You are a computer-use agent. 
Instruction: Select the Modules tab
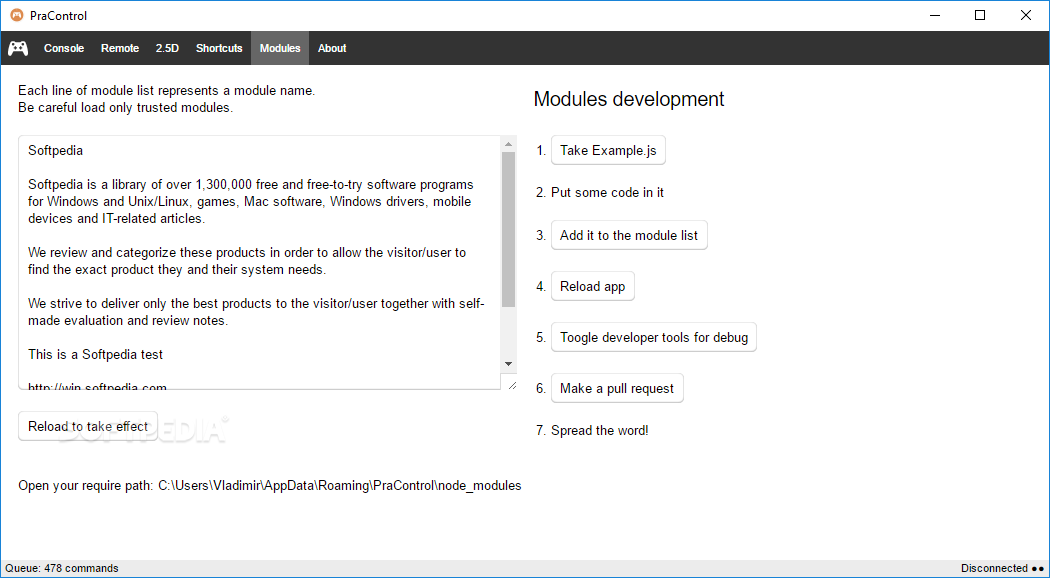pos(280,48)
